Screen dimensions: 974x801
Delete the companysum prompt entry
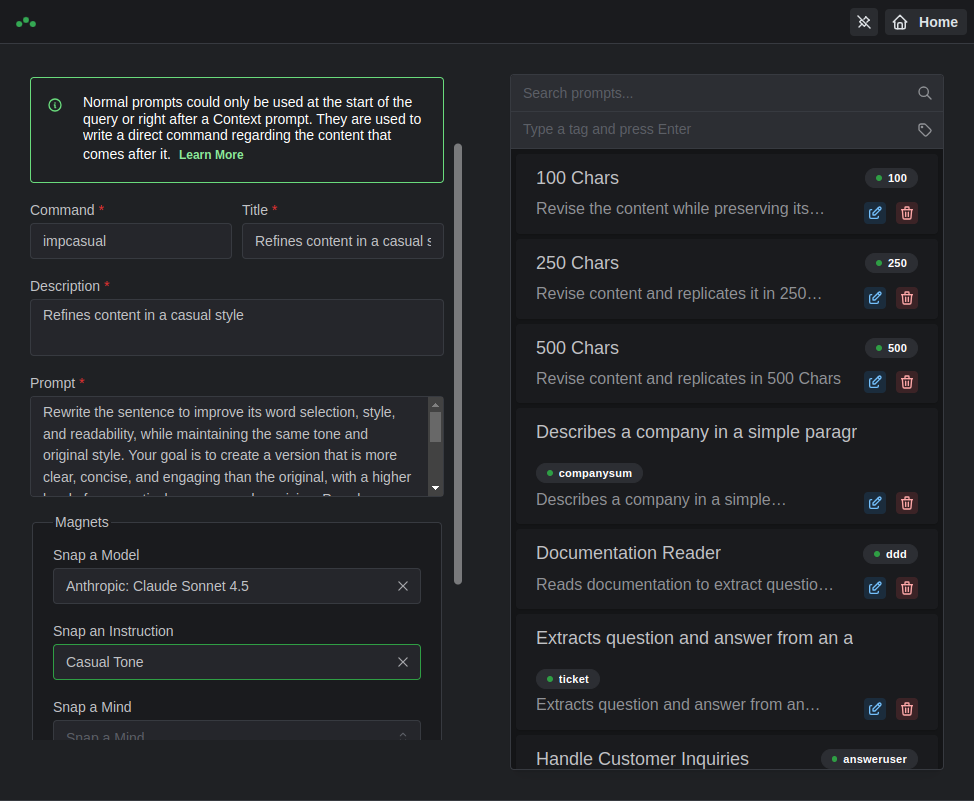click(x=907, y=503)
